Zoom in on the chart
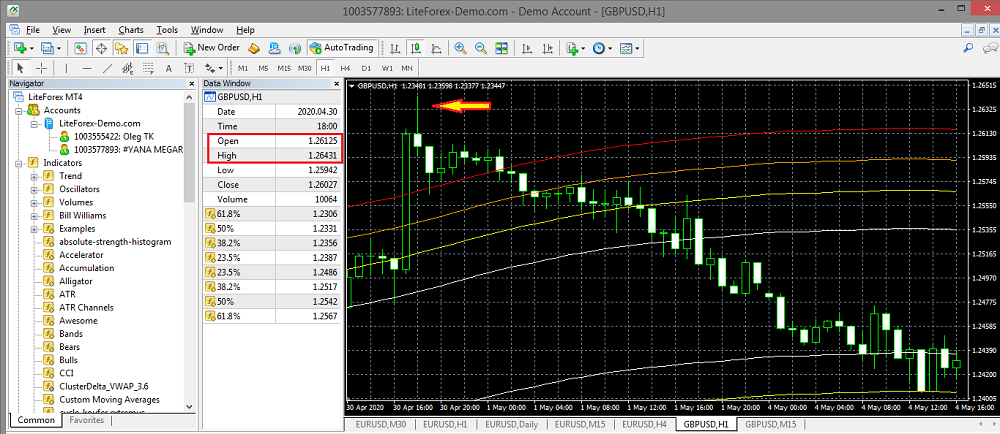 460,48
